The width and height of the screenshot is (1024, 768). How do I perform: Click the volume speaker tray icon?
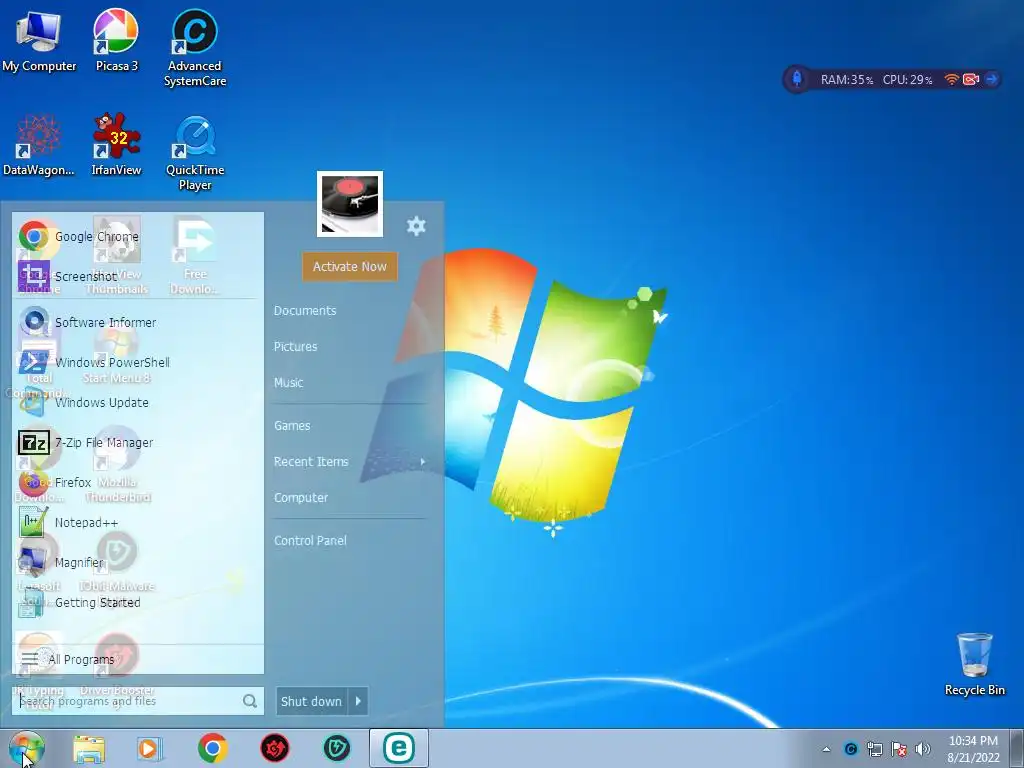pyautogui.click(x=923, y=749)
